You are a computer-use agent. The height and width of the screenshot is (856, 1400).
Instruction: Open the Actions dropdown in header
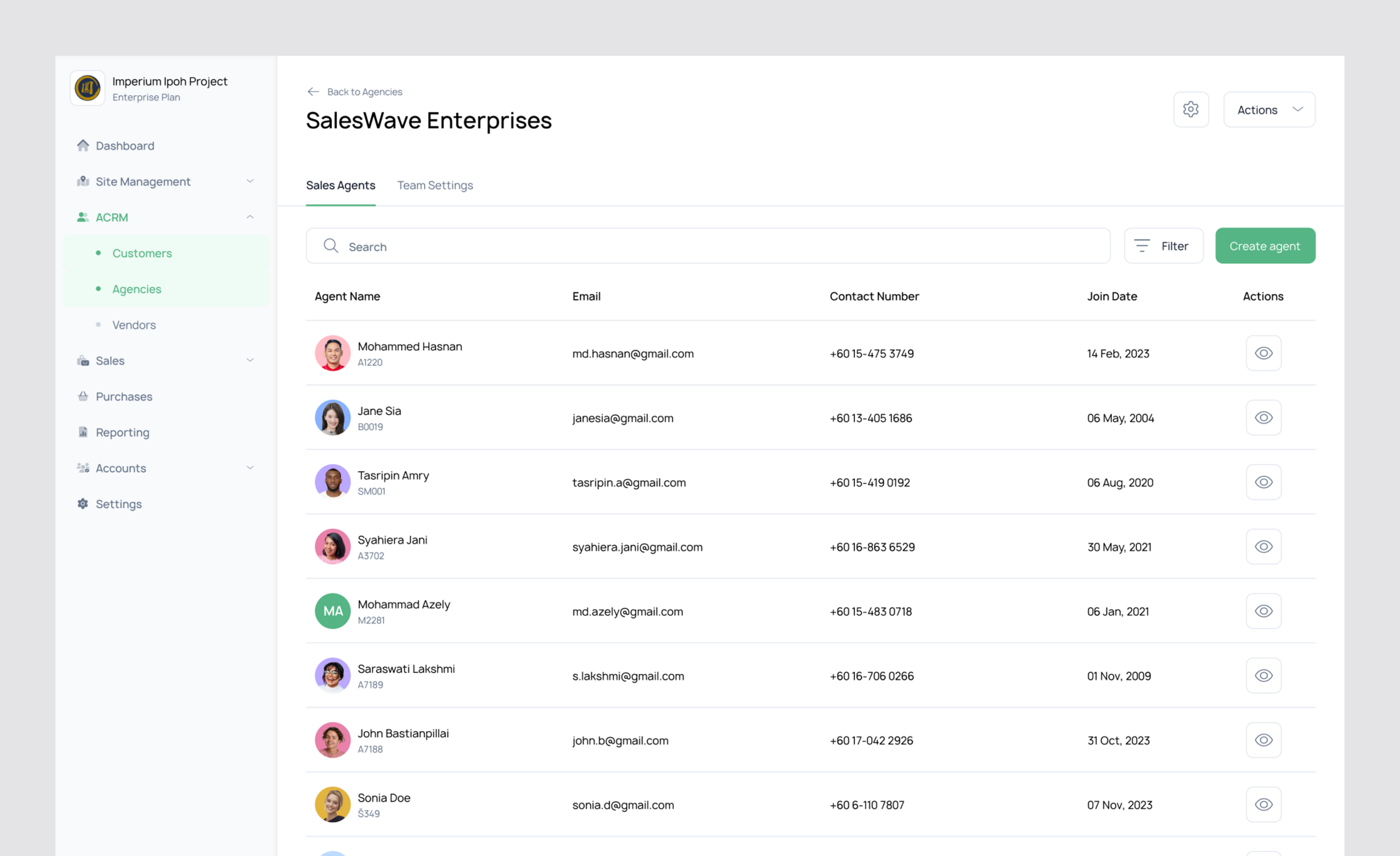coord(1269,110)
